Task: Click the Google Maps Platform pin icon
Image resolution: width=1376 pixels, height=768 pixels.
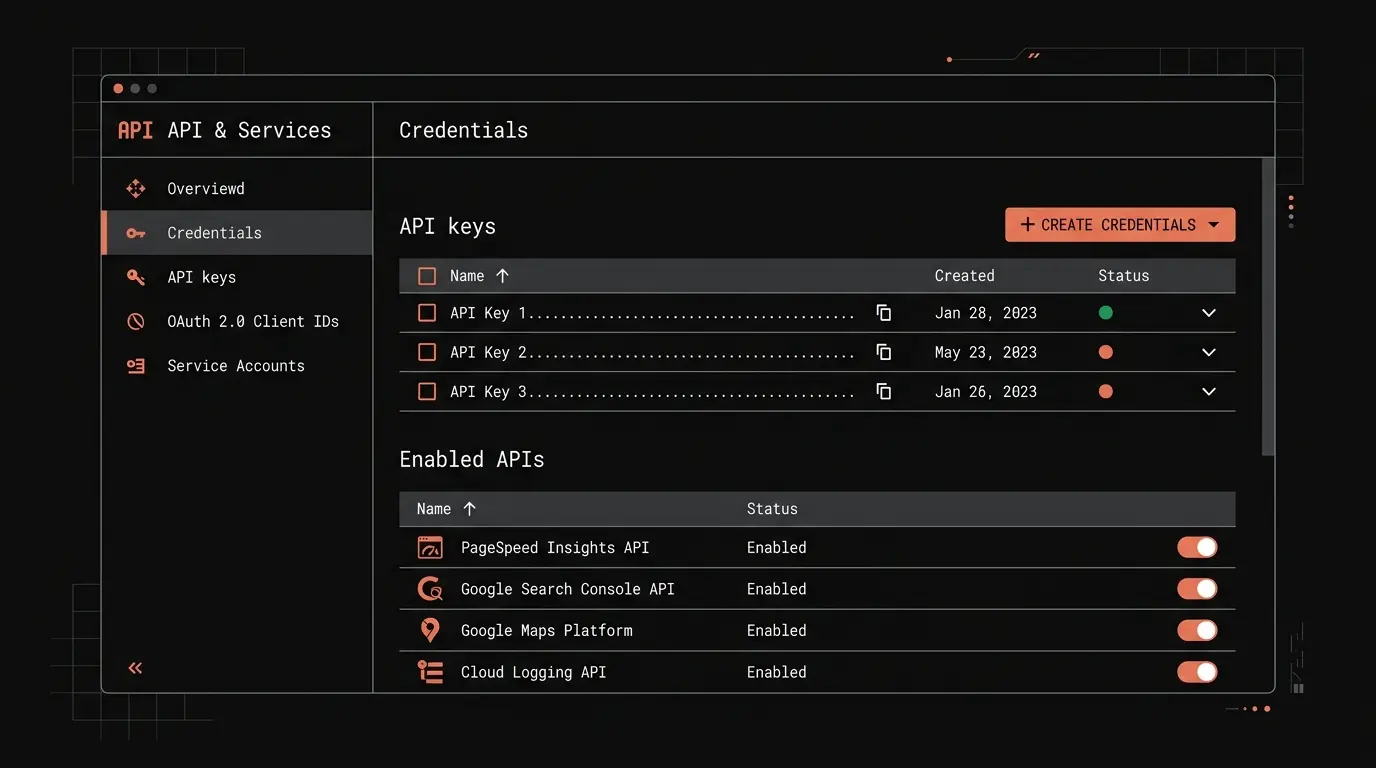Action: (430, 630)
